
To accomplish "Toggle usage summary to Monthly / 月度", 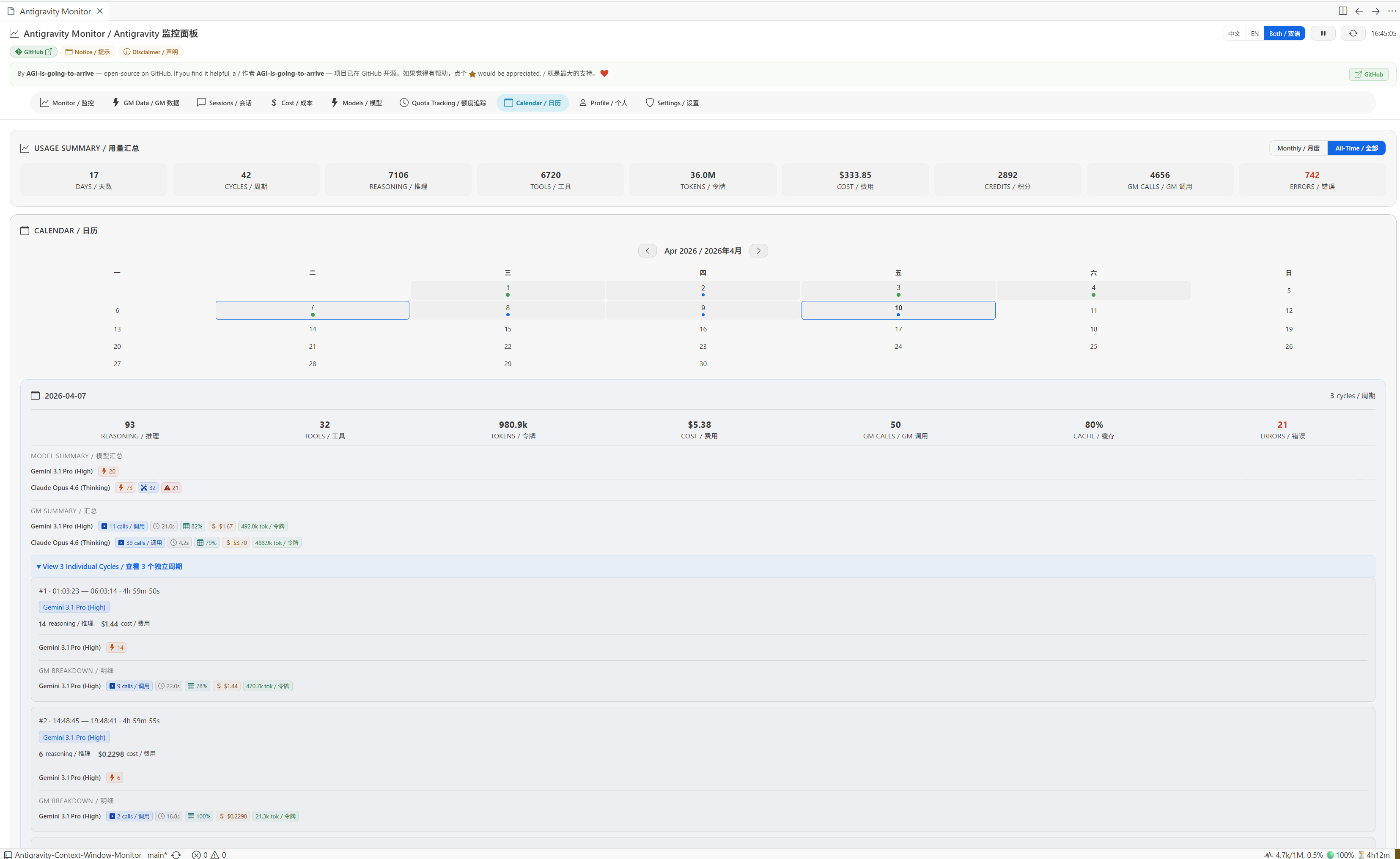I will 1298,148.
